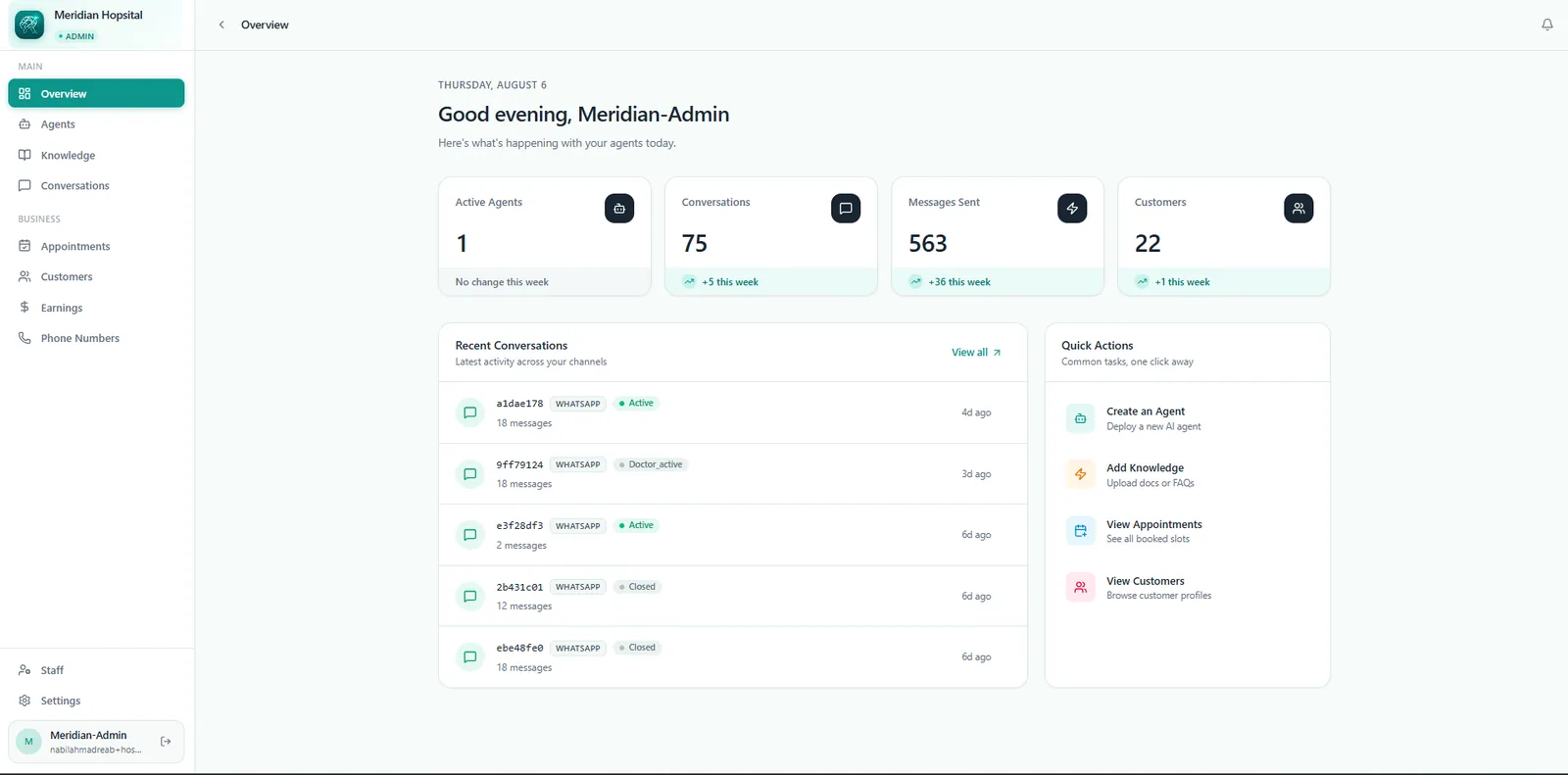This screenshot has width=1568, height=775.
Task: Click the Add Knowledge lightning icon
Action: pyautogui.click(x=1080, y=474)
